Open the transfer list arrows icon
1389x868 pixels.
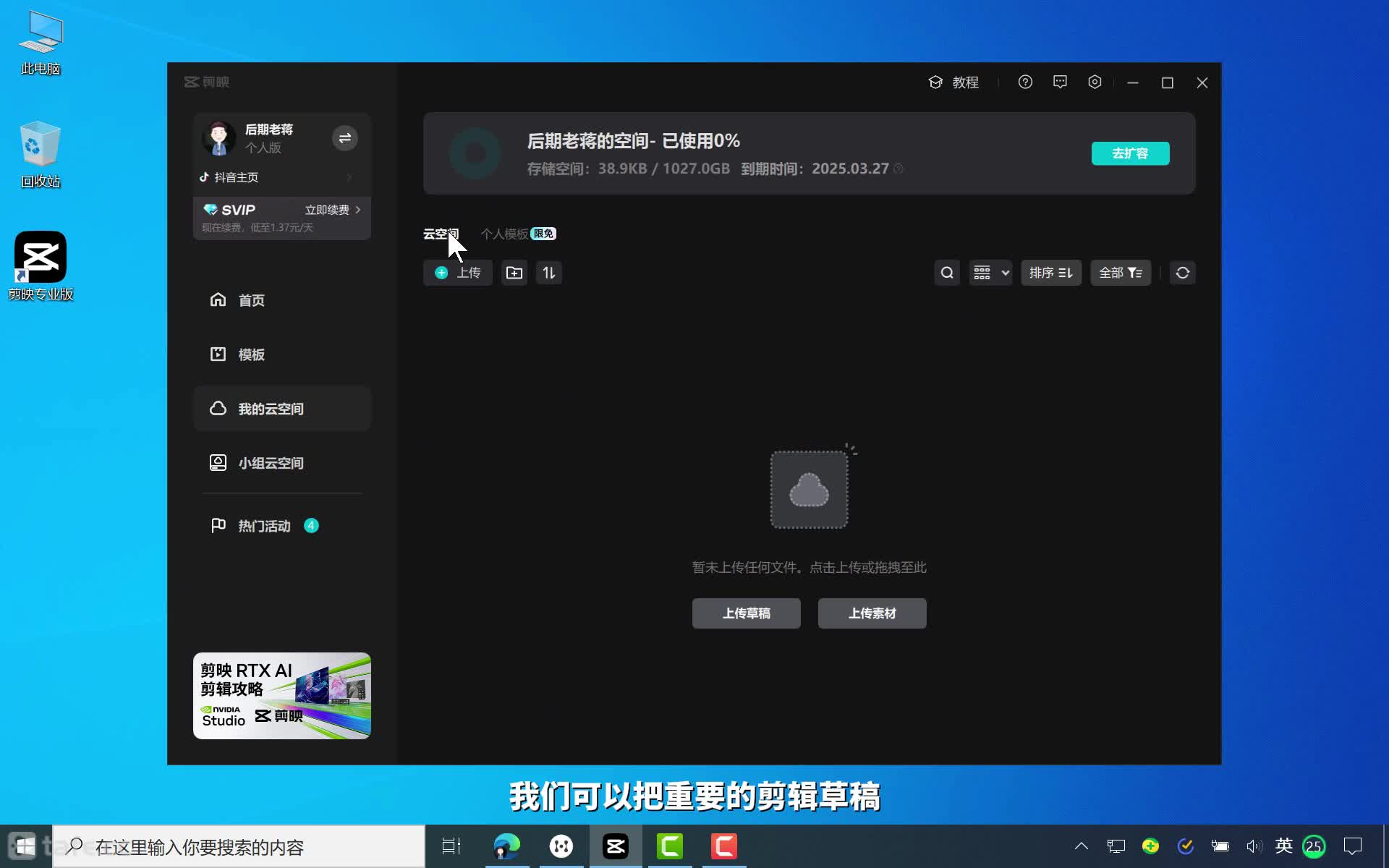click(549, 273)
